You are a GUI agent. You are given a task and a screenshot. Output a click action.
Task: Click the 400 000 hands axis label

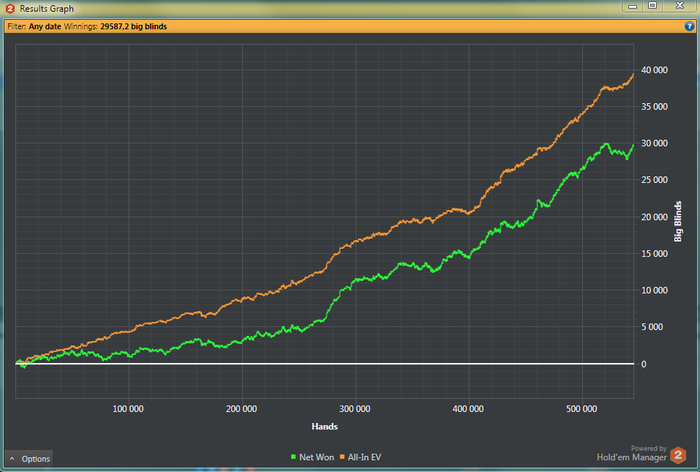(x=468, y=409)
